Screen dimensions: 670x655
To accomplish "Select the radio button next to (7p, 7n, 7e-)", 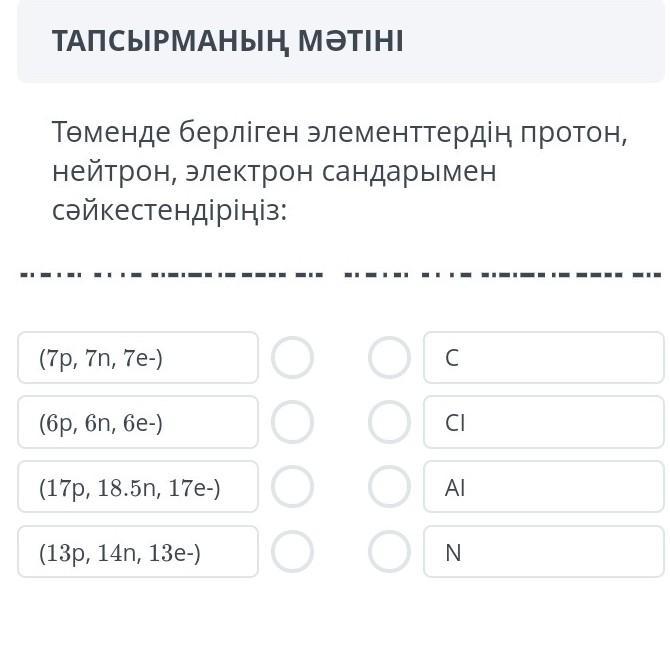I will point(293,358).
